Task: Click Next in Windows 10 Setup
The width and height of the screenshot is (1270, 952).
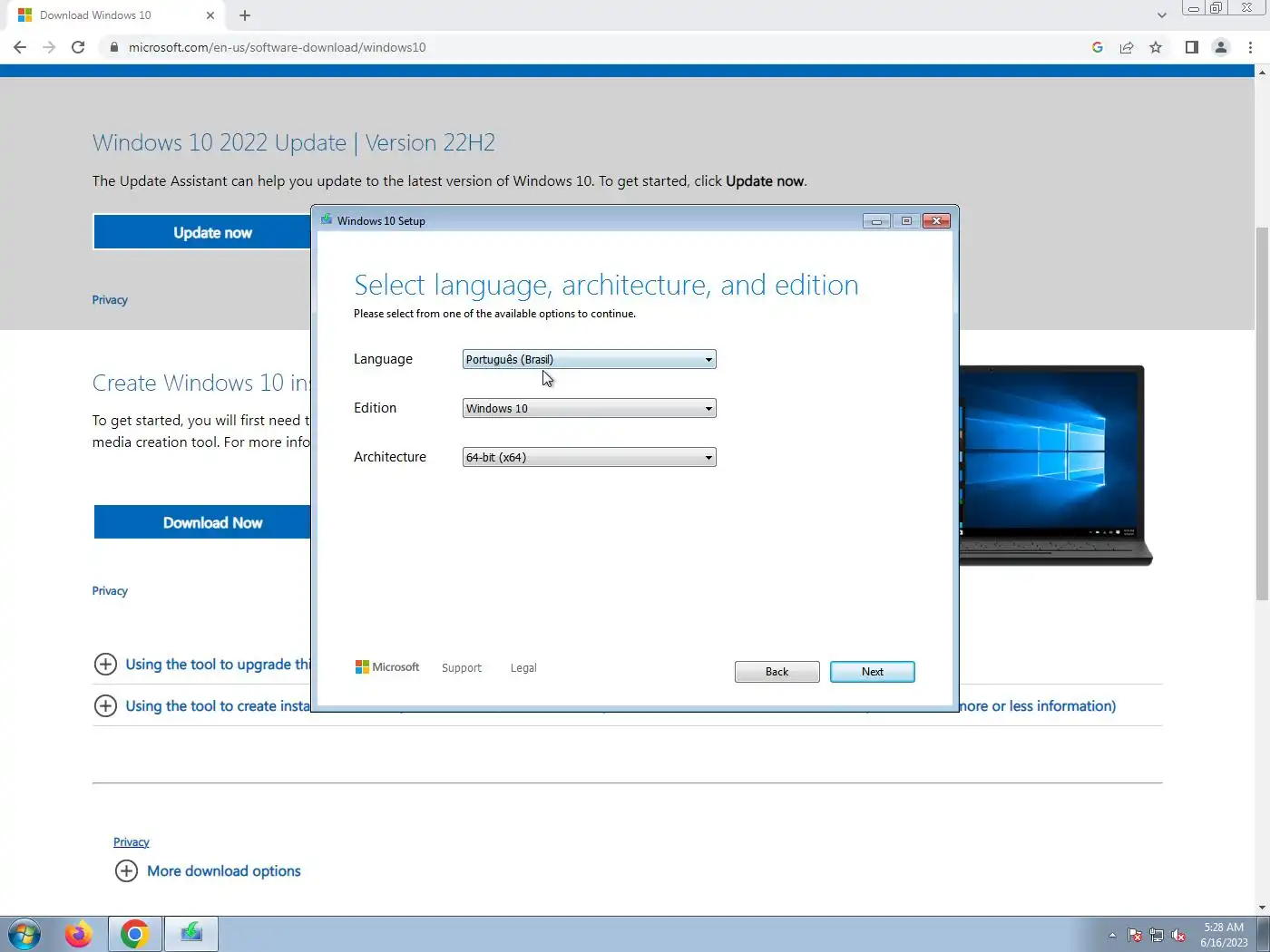Action: (873, 672)
